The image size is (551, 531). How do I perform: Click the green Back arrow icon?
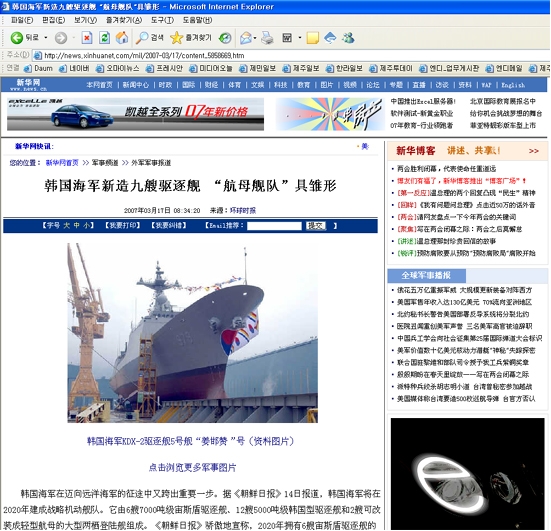click(17, 38)
